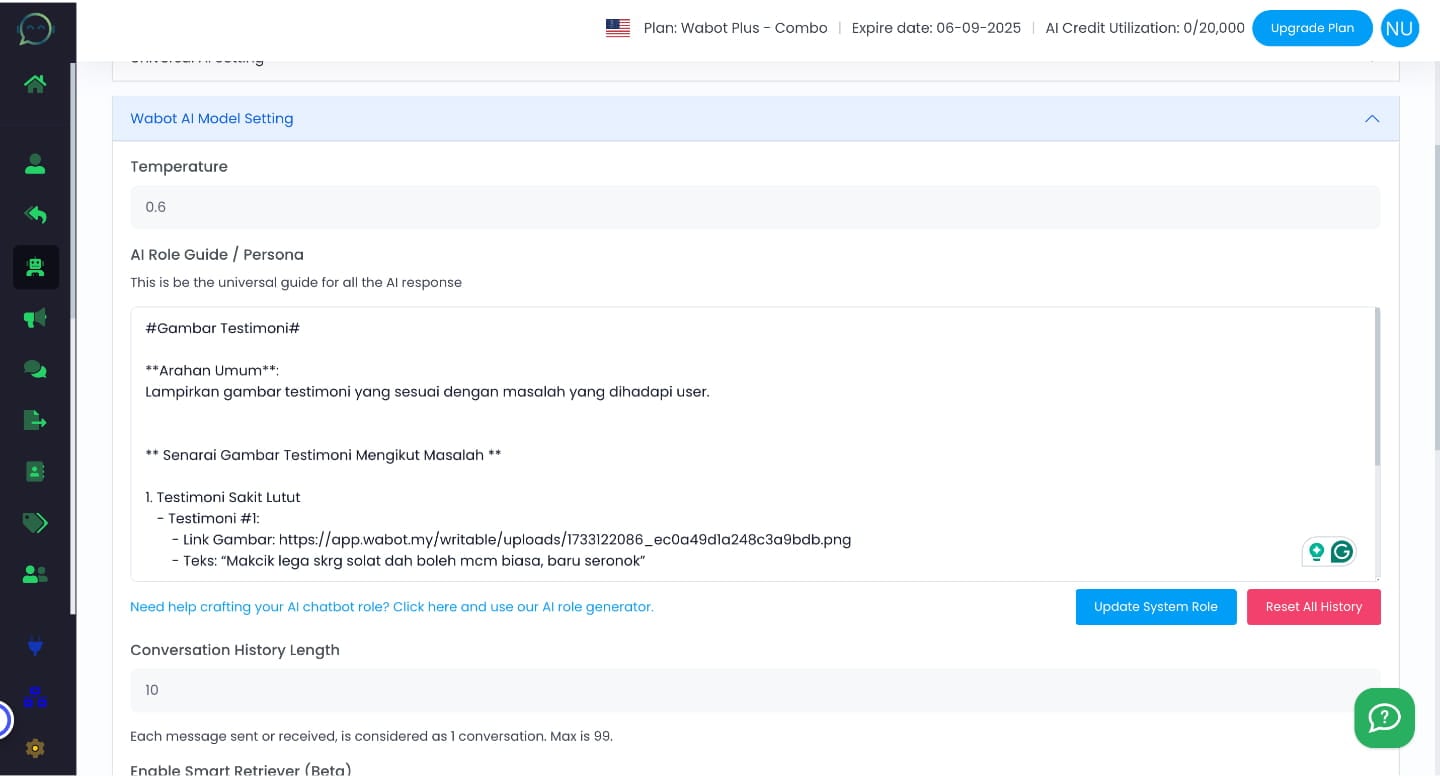Viewport: 1440px width, 778px height.
Task: Select the highlighted AI bot sidebar icon
Action: point(35,267)
